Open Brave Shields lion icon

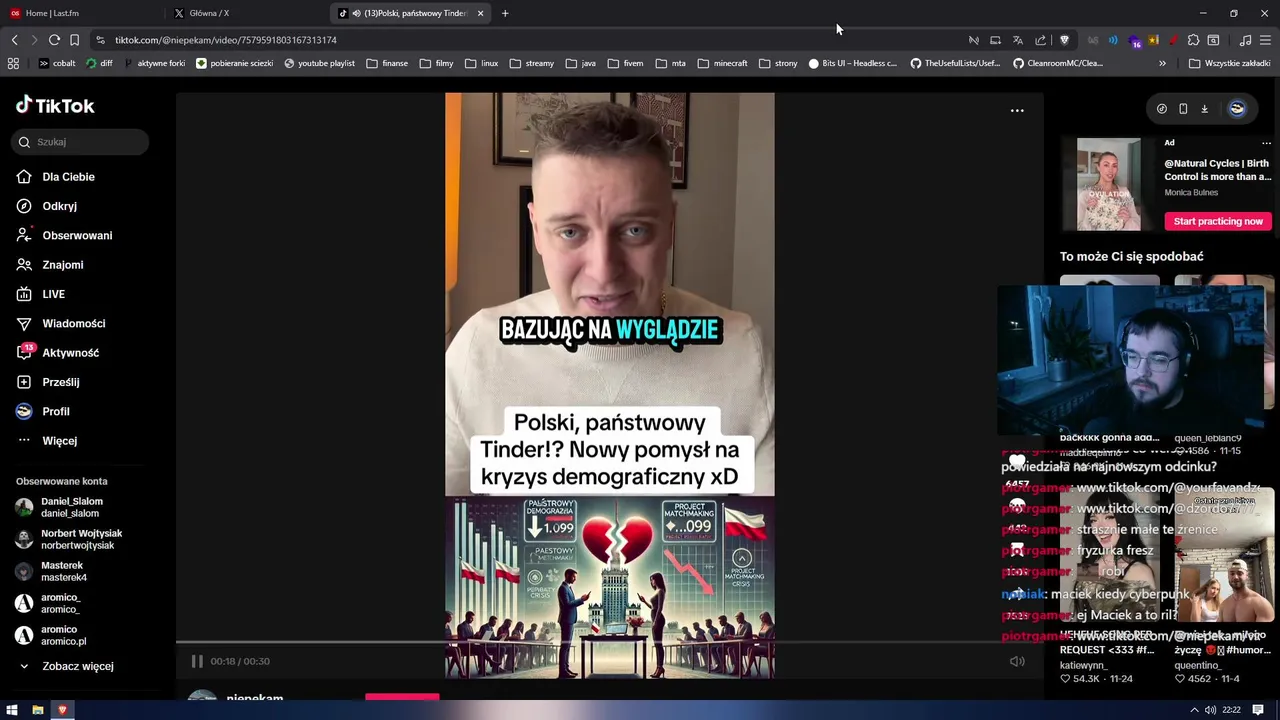pyautogui.click(x=1064, y=40)
